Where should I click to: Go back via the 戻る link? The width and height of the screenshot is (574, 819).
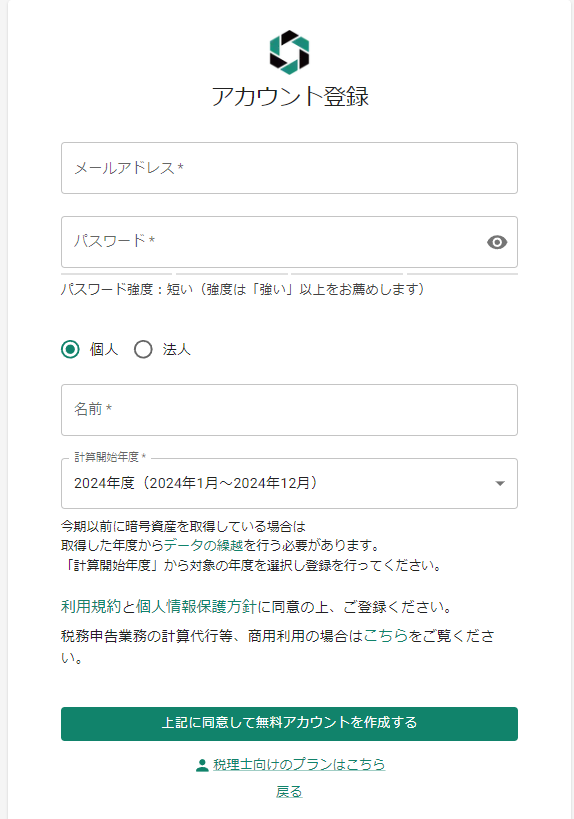(x=289, y=792)
